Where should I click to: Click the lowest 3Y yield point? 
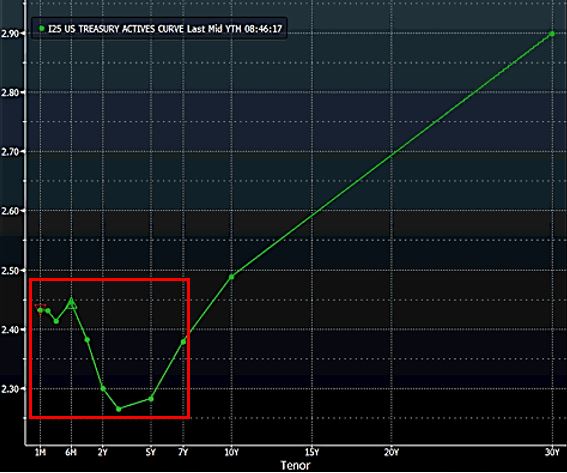click(x=119, y=409)
